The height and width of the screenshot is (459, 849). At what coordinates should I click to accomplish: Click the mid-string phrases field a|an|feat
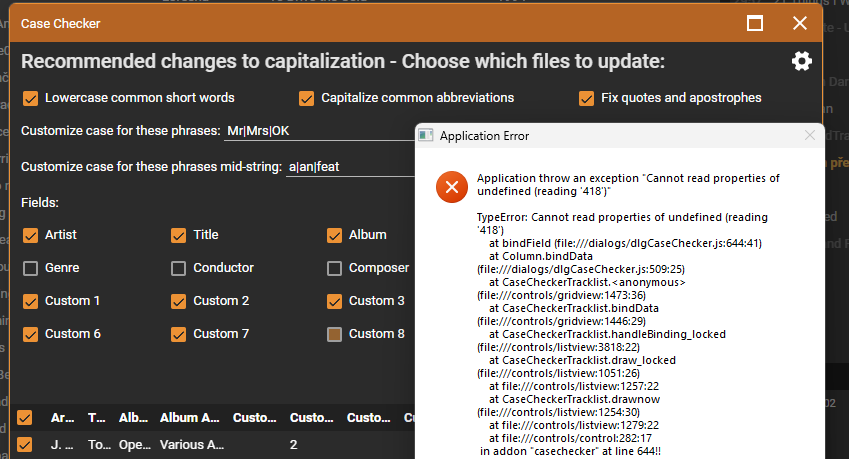350,166
